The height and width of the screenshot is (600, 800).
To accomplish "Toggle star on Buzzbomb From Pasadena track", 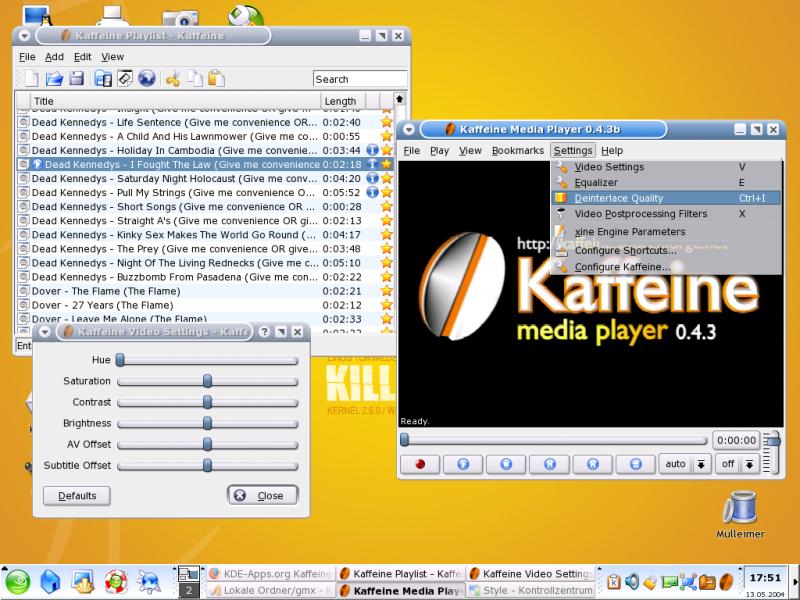I will (x=386, y=276).
